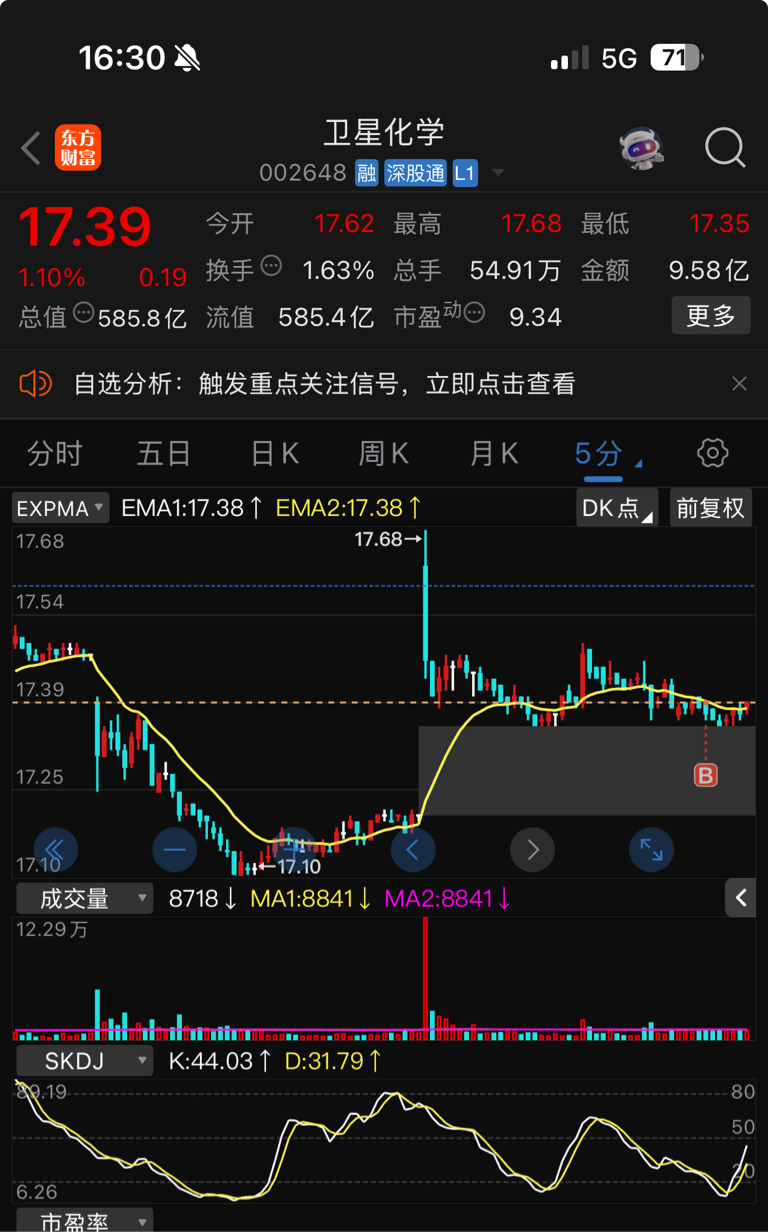
Task: Switch to the 分时 tab
Action: [x=54, y=454]
